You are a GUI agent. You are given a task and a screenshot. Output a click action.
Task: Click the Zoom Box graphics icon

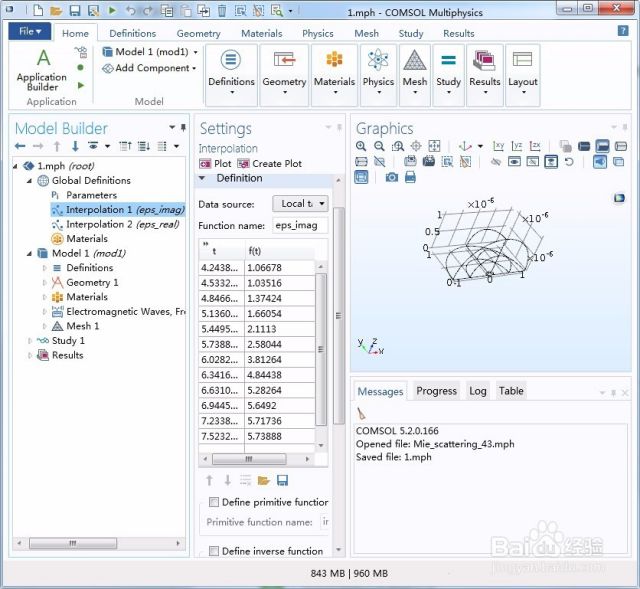[x=398, y=146]
